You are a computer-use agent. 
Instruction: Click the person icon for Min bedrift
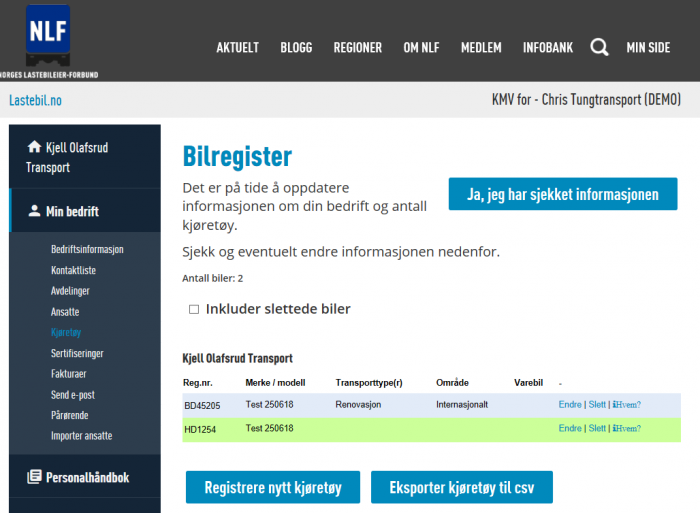[x=35, y=211]
